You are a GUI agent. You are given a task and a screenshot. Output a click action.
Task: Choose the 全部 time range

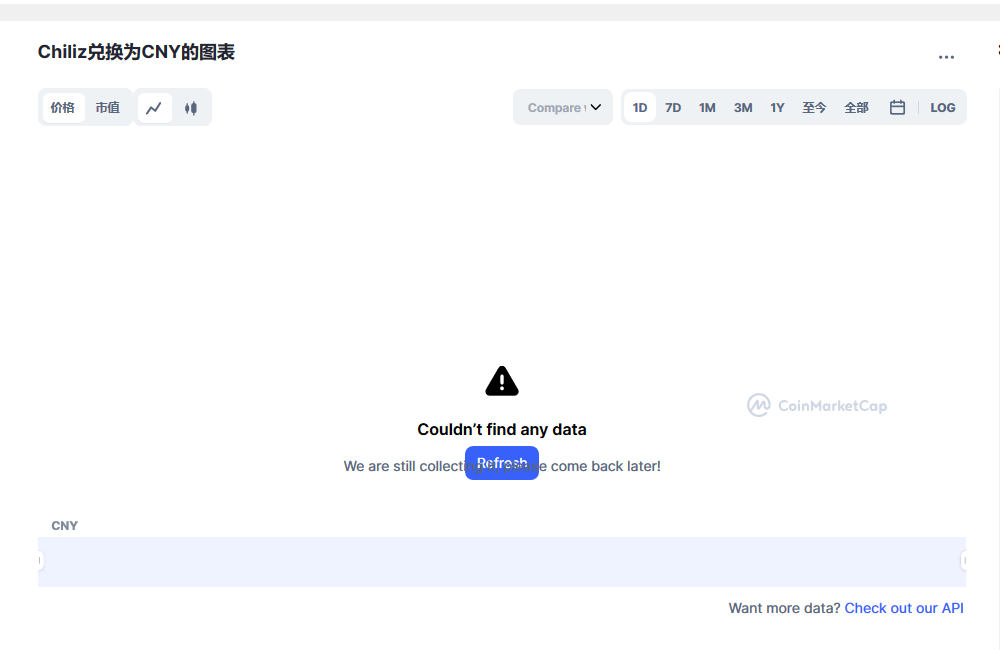click(x=857, y=107)
